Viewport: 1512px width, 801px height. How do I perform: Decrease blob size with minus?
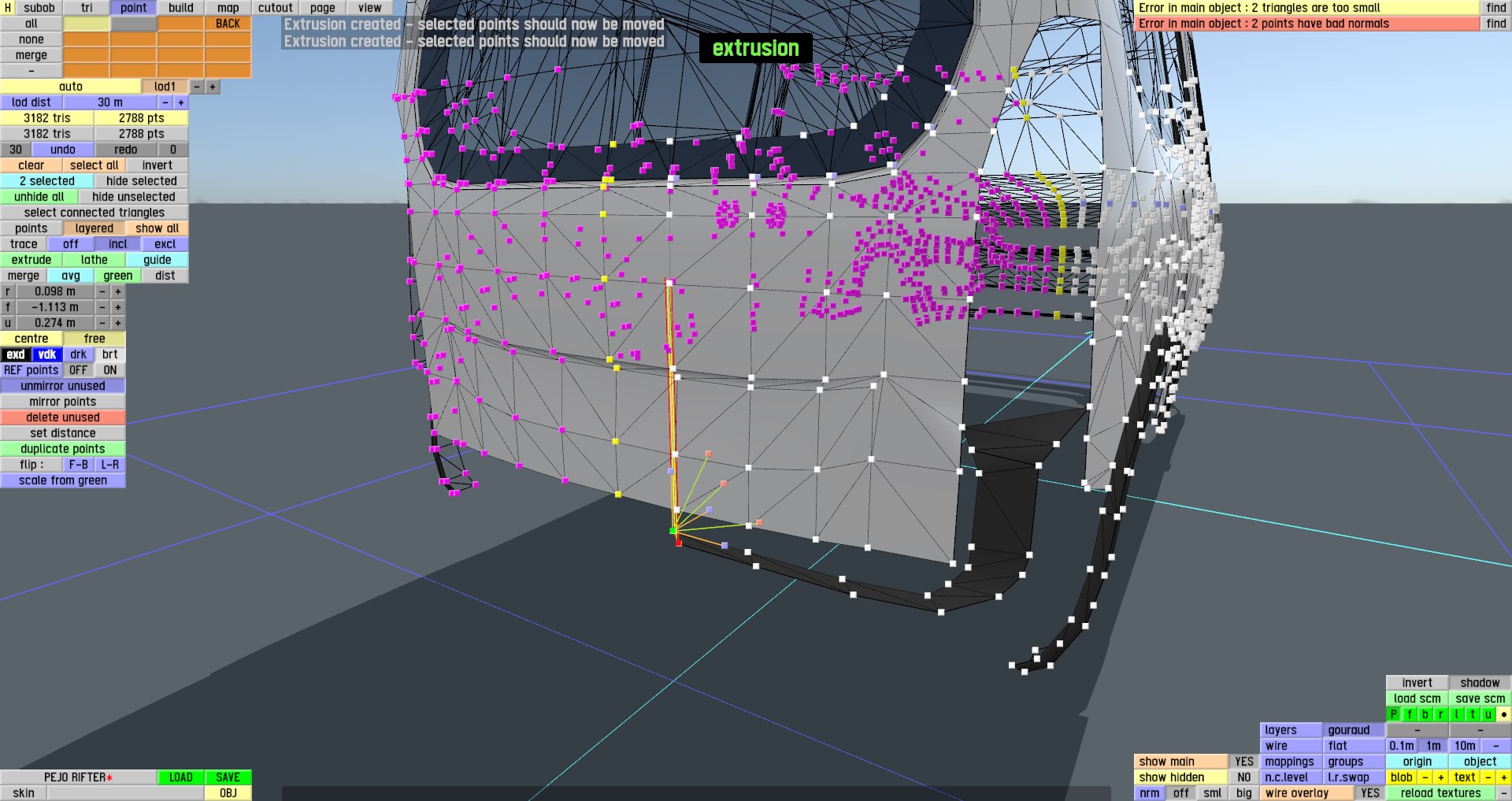click(x=1425, y=777)
